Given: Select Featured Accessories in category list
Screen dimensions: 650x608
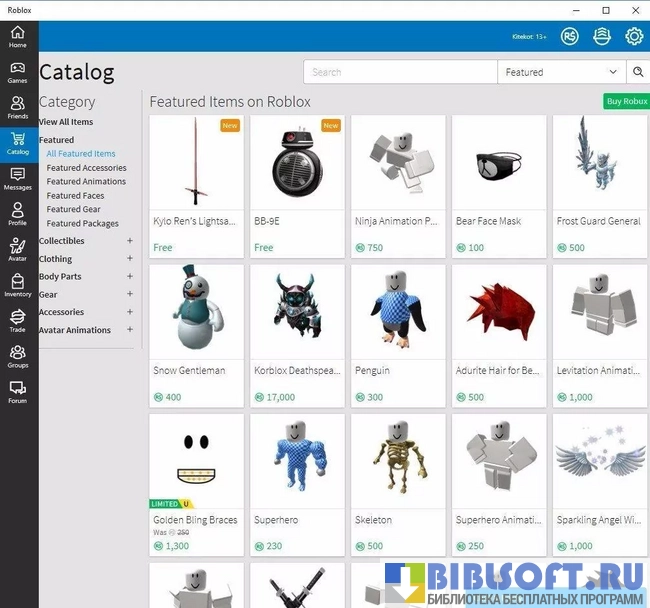Looking at the screenshot, I should point(86,168).
